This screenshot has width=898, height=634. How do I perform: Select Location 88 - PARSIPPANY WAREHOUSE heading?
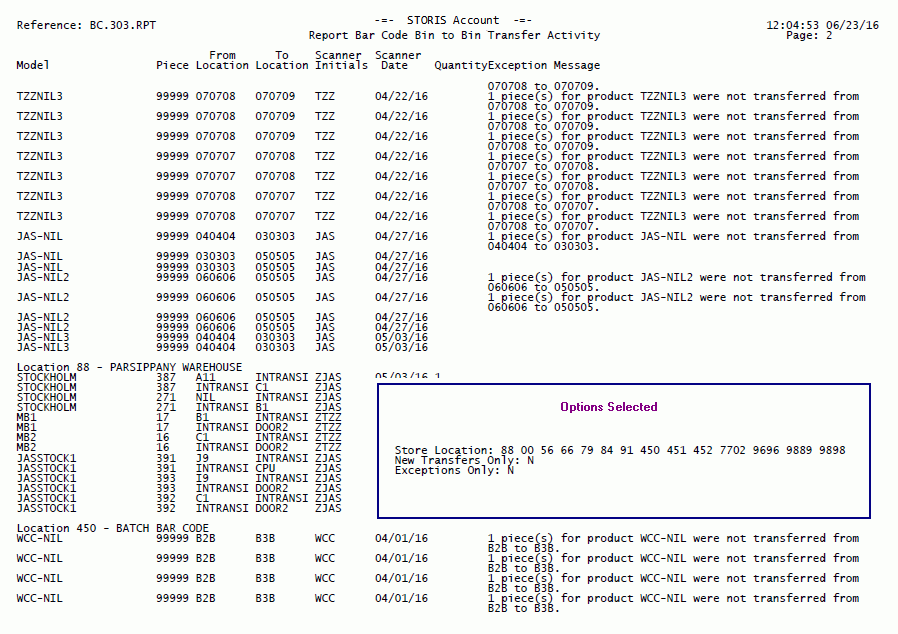(129, 367)
